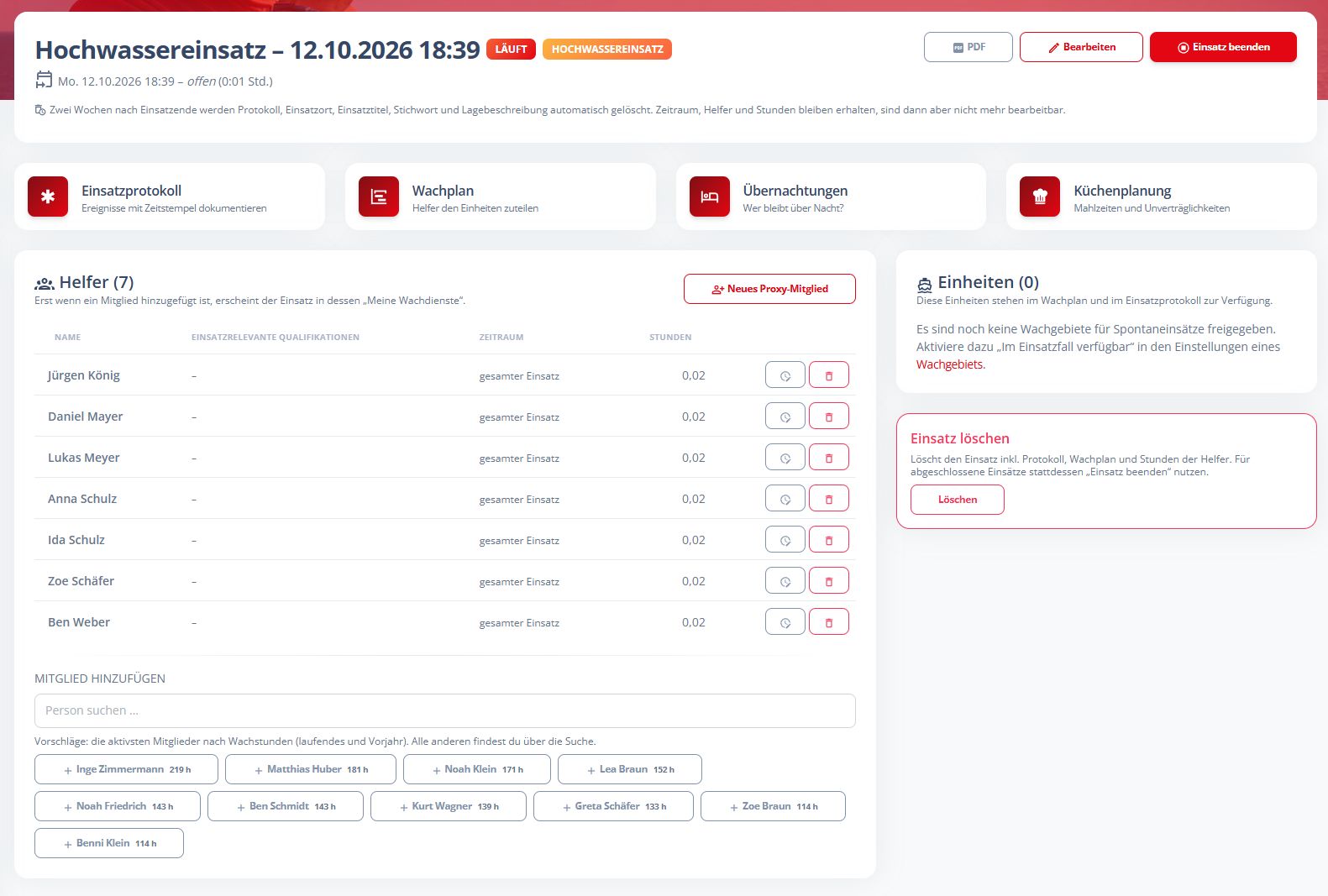Open the Übernachtungen bed icon
This screenshot has height=896, width=1328.
(710, 196)
